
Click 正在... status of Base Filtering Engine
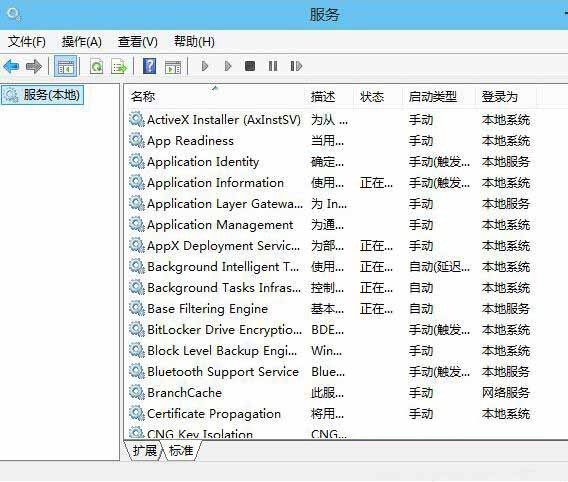pos(376,309)
